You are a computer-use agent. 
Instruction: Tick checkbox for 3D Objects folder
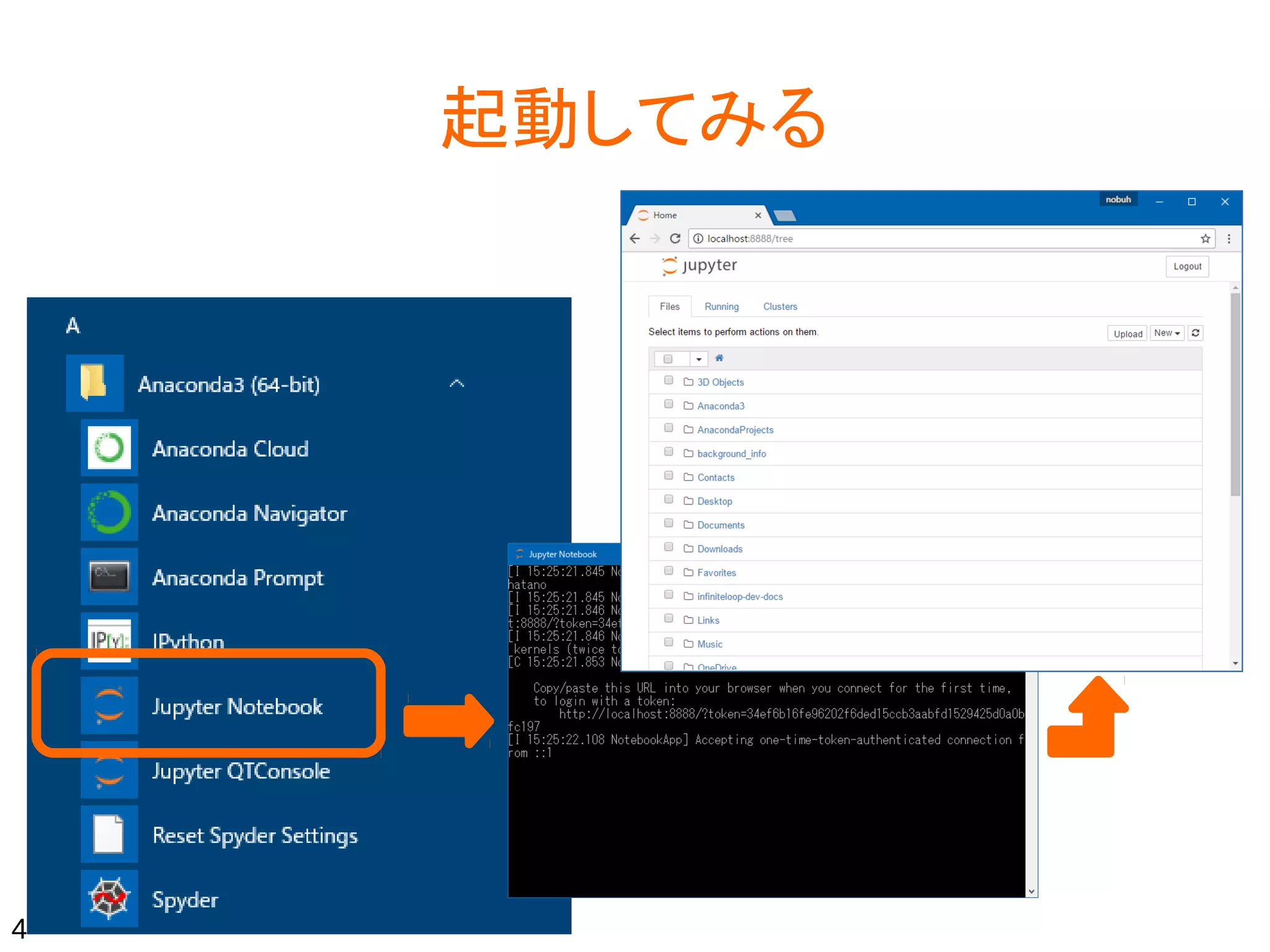[x=668, y=380]
